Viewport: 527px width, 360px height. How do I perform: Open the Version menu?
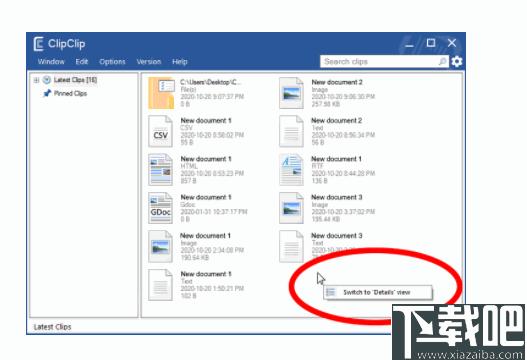click(149, 62)
